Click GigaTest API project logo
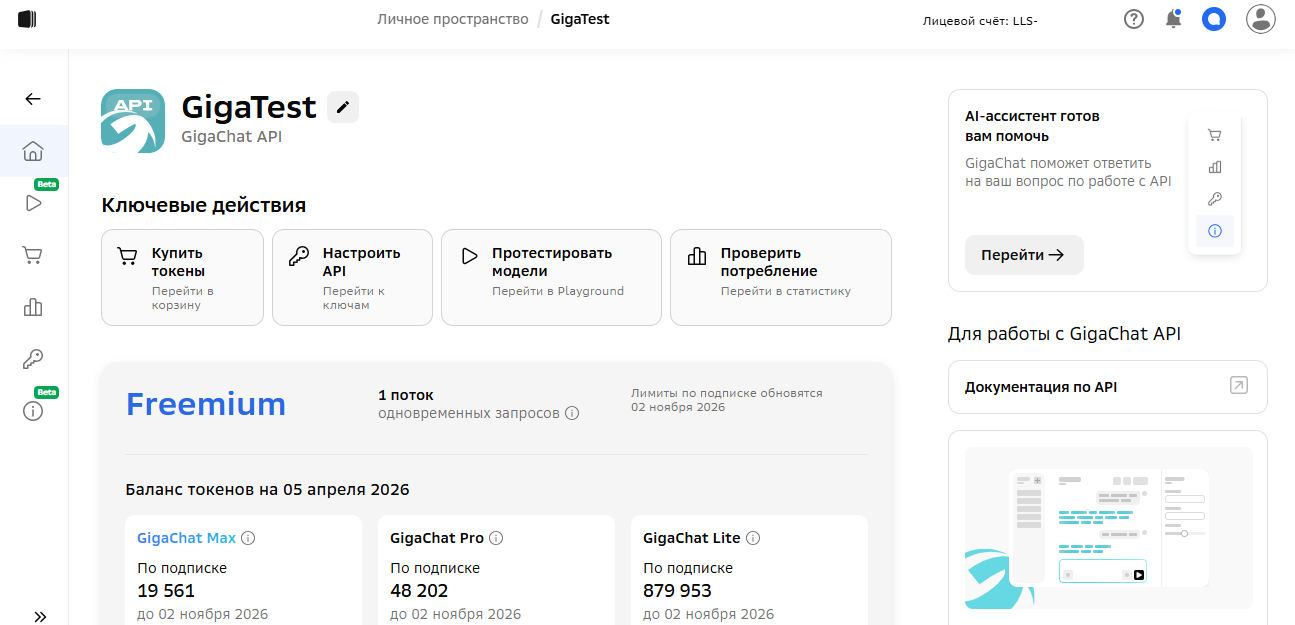The height and width of the screenshot is (625, 1295). pyautogui.click(x=133, y=121)
